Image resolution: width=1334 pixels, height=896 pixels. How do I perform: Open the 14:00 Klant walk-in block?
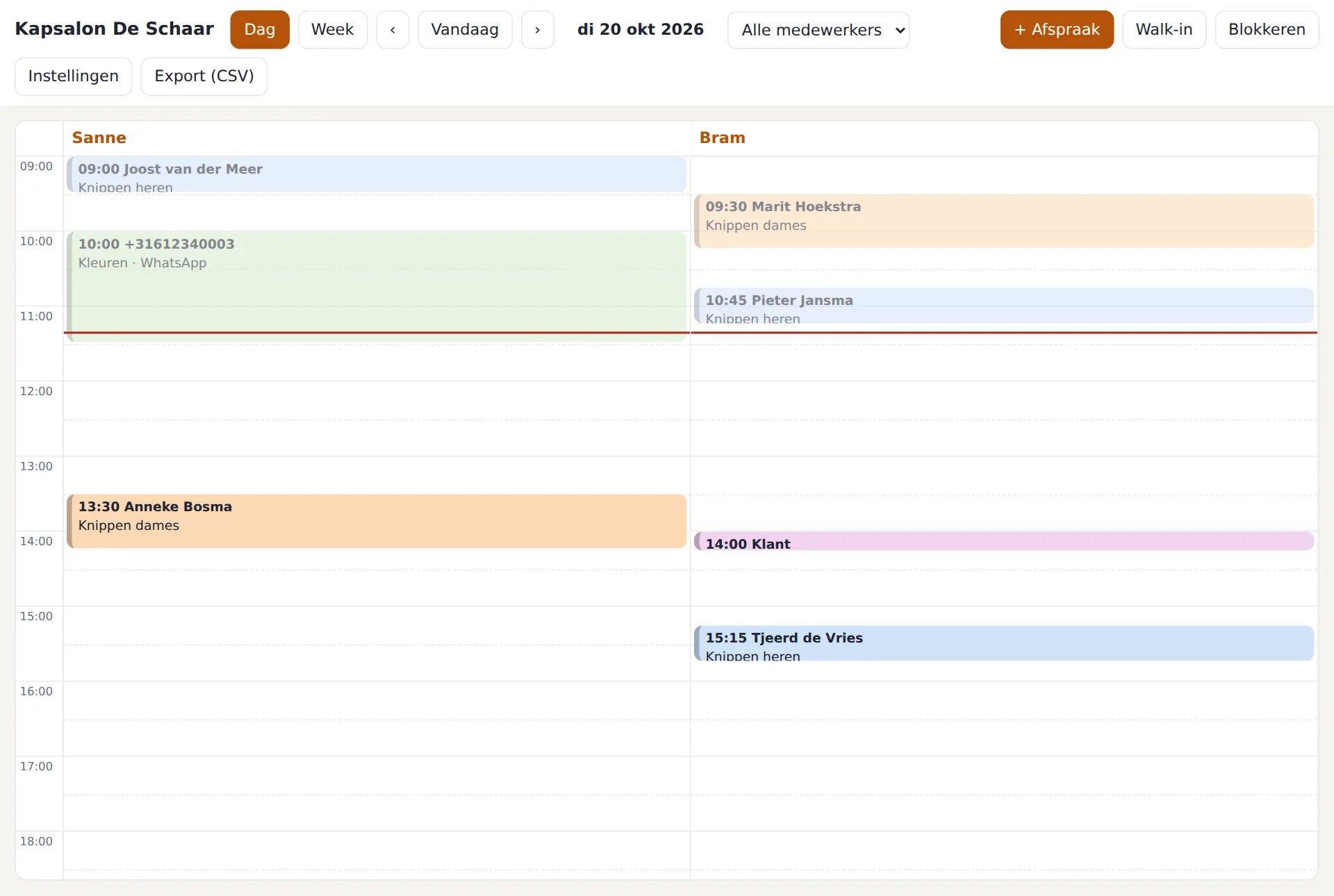[x=1004, y=541]
